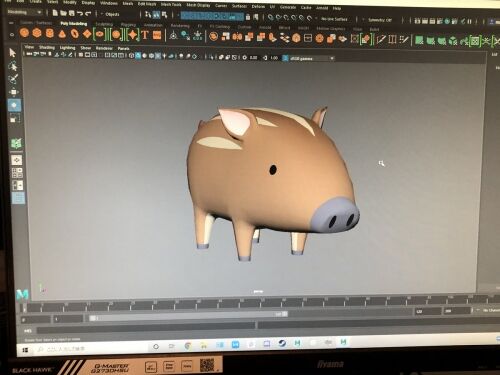Select the Lasso tool in toolbox
500x375 pixels.
tap(13, 66)
